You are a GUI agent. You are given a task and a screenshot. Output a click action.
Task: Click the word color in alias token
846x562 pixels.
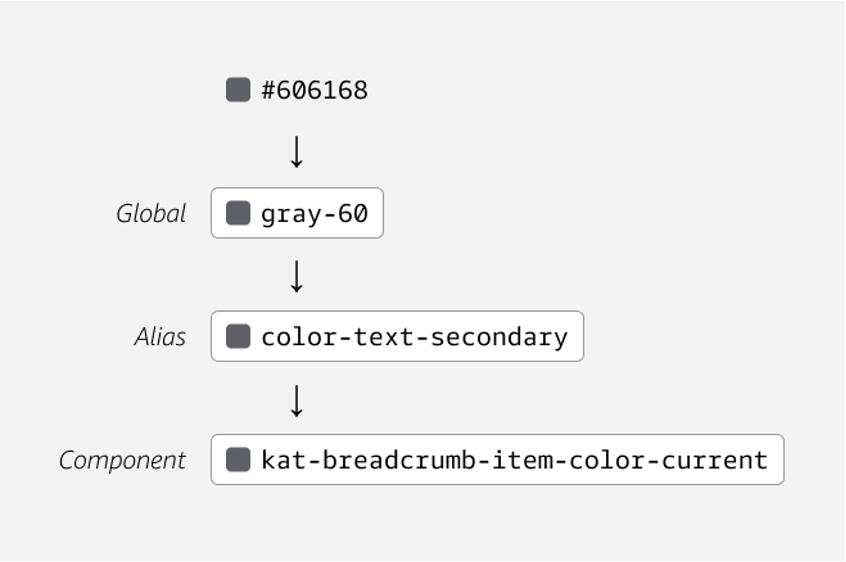299,338
